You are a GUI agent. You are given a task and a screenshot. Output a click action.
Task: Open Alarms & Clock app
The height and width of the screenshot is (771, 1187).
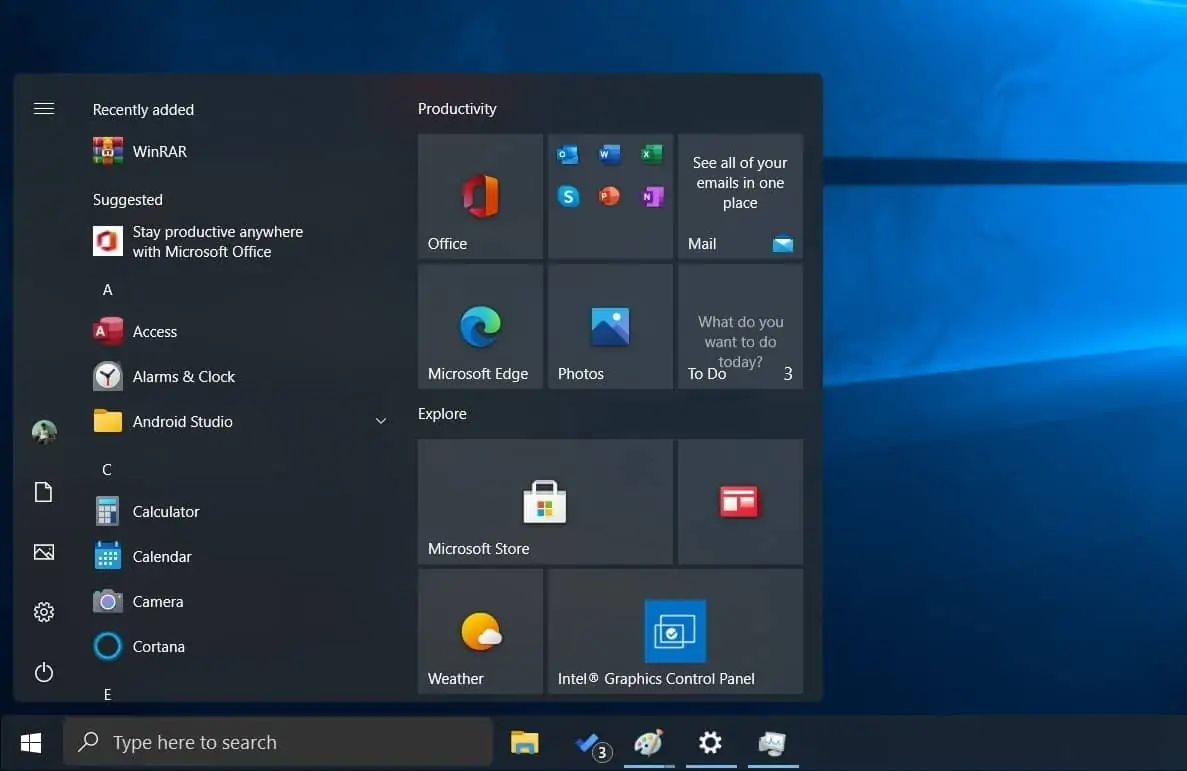click(241, 376)
